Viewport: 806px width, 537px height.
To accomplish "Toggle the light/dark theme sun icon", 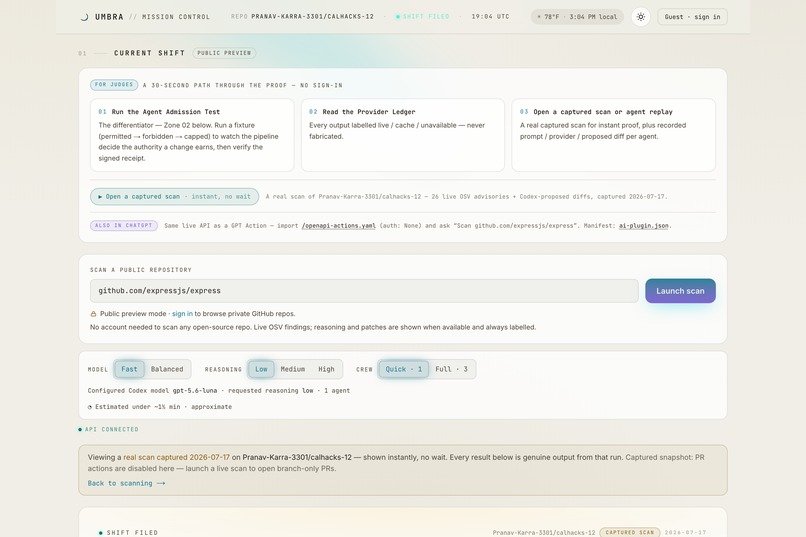I will point(640,17).
